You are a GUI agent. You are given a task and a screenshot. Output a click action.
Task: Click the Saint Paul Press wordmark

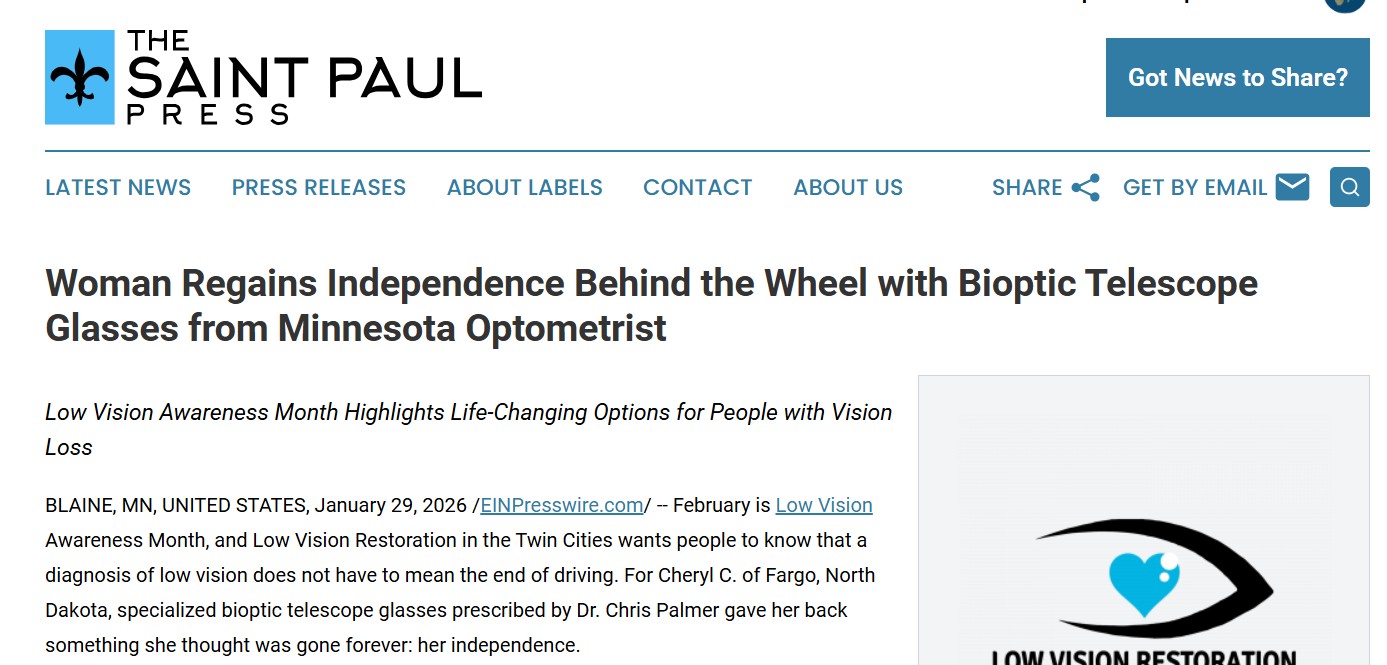[x=304, y=77]
